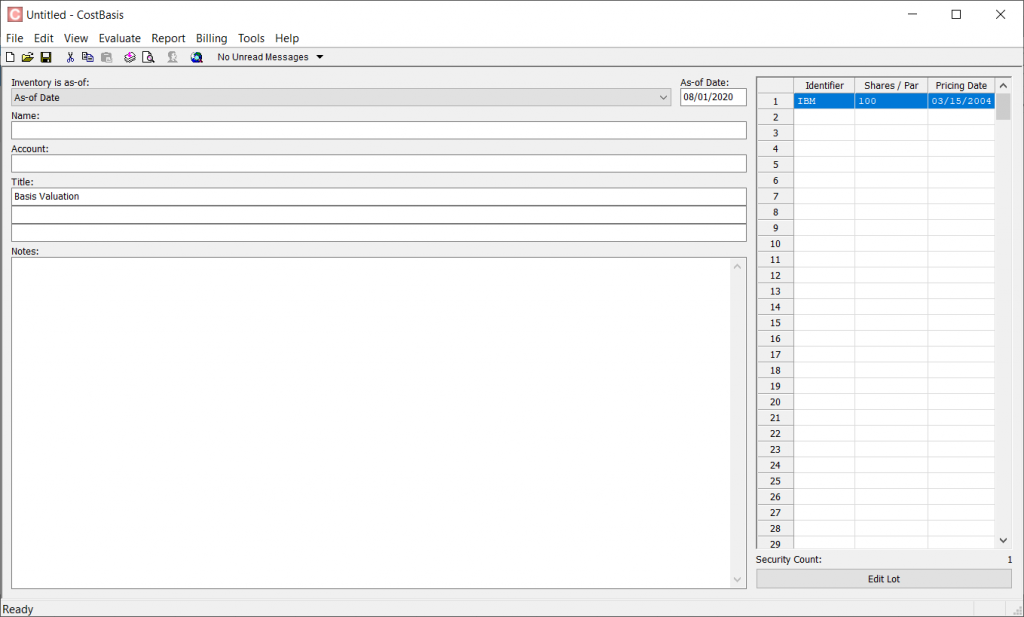Click the empty Identifier cell in row 2

click(824, 117)
